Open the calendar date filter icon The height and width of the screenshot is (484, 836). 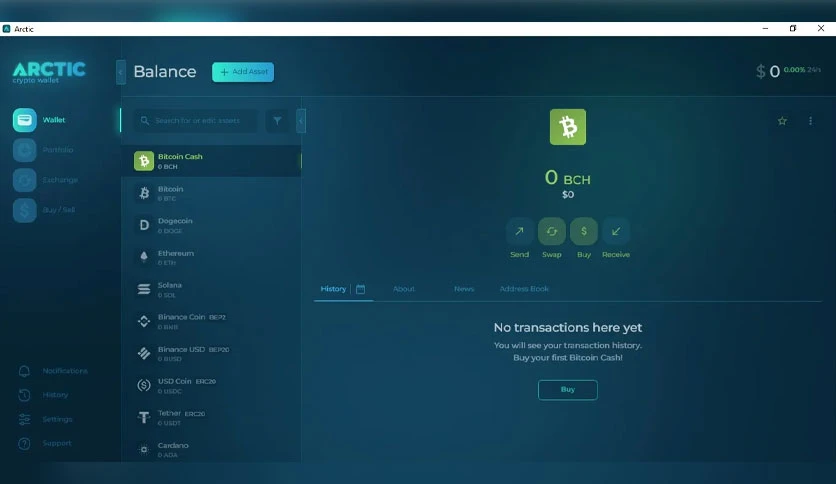coord(360,289)
